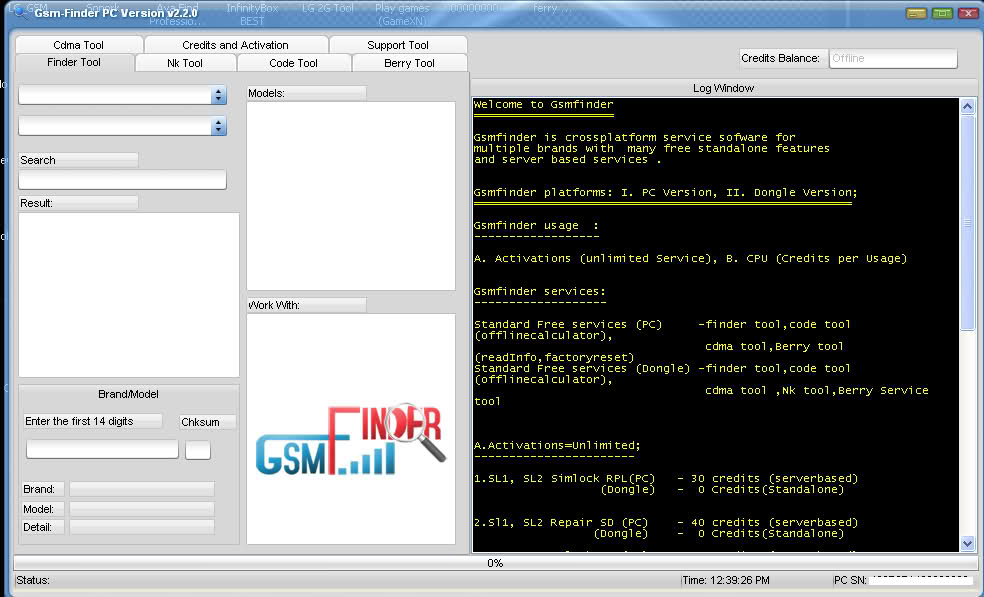Viewport: 984px width, 597px height.
Task: Click the Model output field
Action: (142, 508)
